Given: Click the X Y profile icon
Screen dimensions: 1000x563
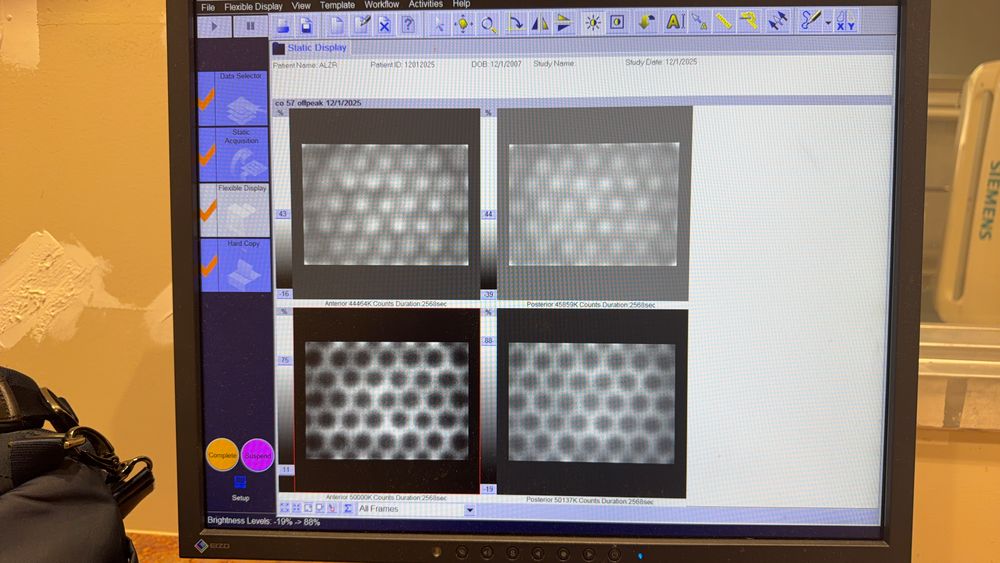Looking at the screenshot, I should click(x=846, y=20).
